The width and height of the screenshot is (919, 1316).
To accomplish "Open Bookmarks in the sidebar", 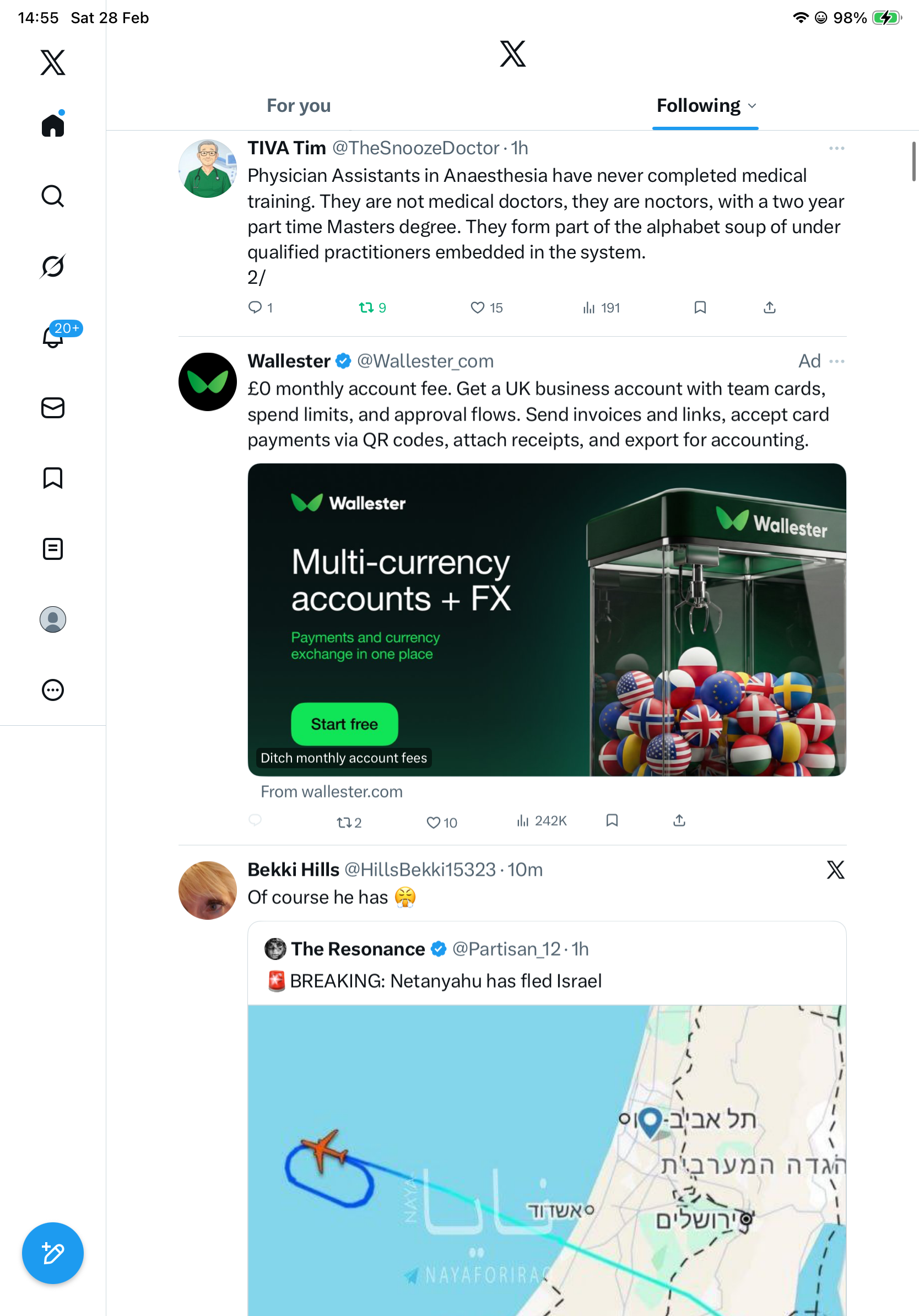I will click(53, 478).
